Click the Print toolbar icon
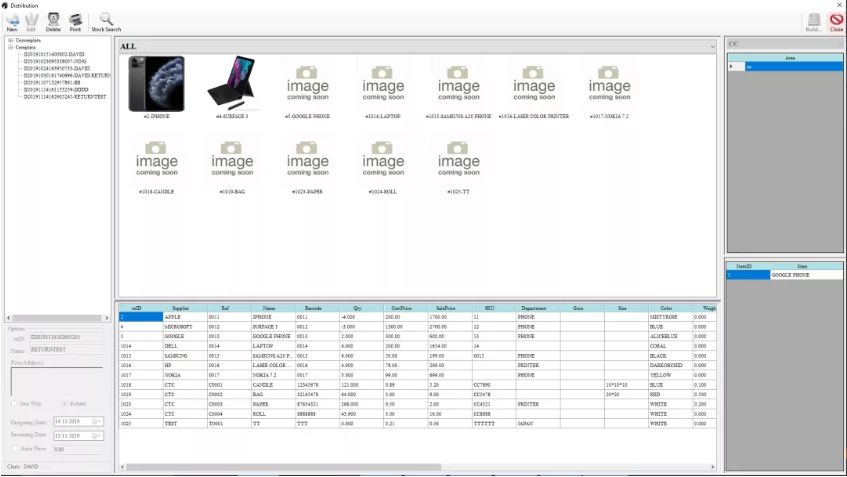The height and width of the screenshot is (477, 847). coord(75,20)
